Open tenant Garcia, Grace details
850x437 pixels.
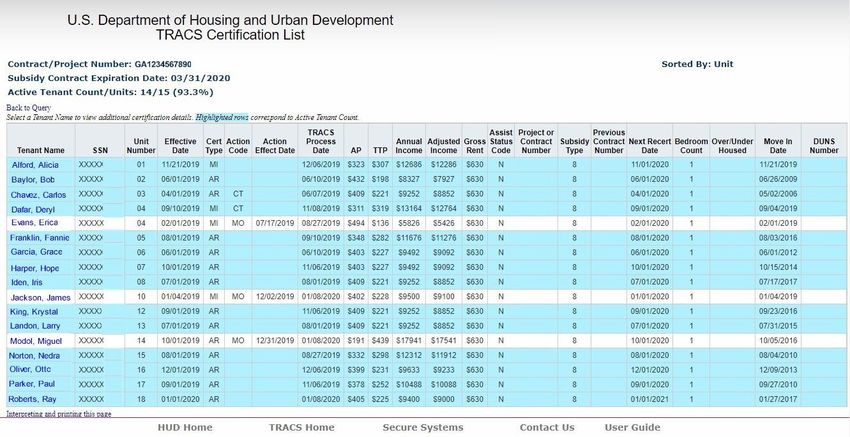(x=36, y=252)
